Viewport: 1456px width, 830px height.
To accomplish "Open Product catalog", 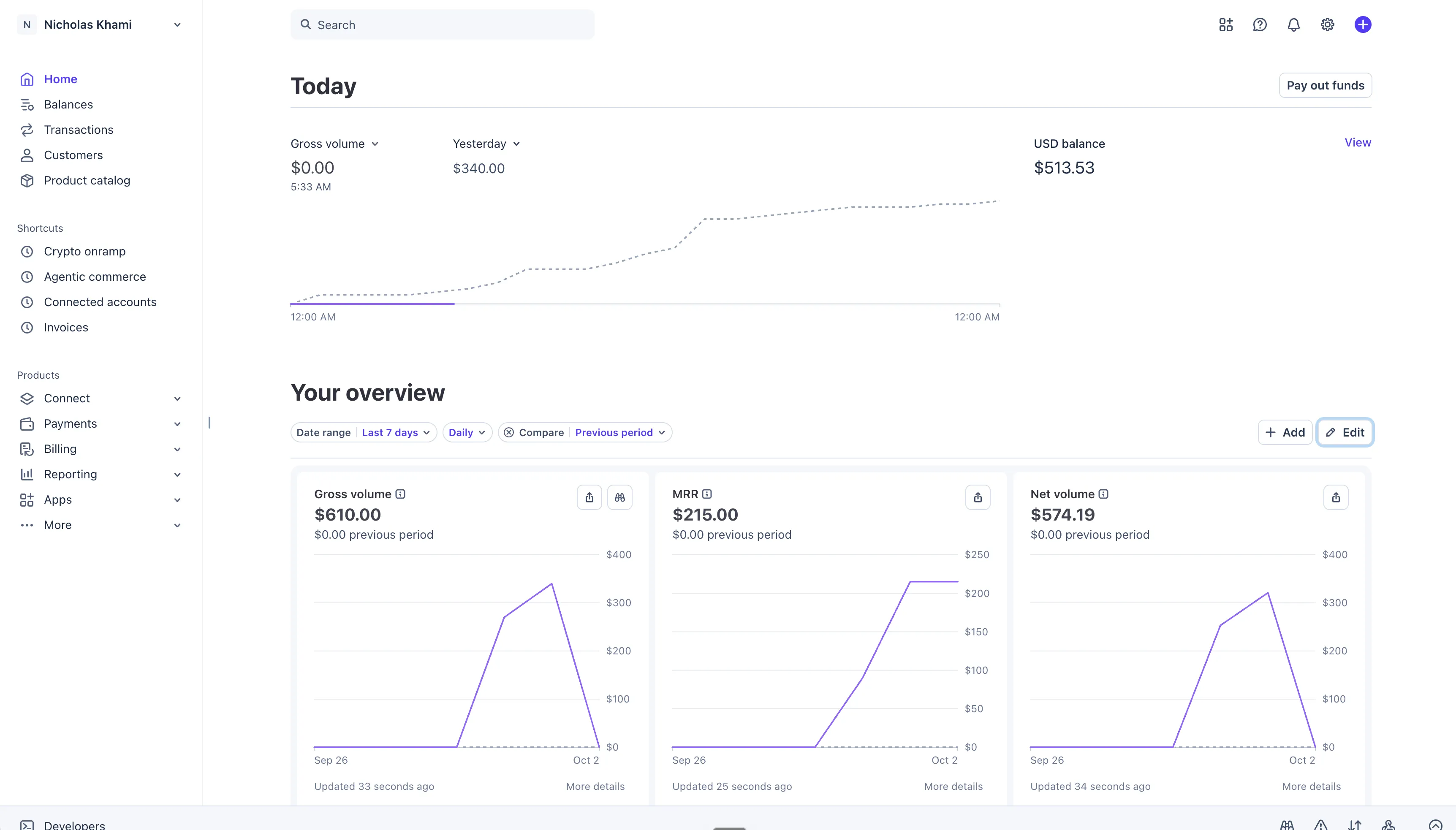I will coord(87,181).
